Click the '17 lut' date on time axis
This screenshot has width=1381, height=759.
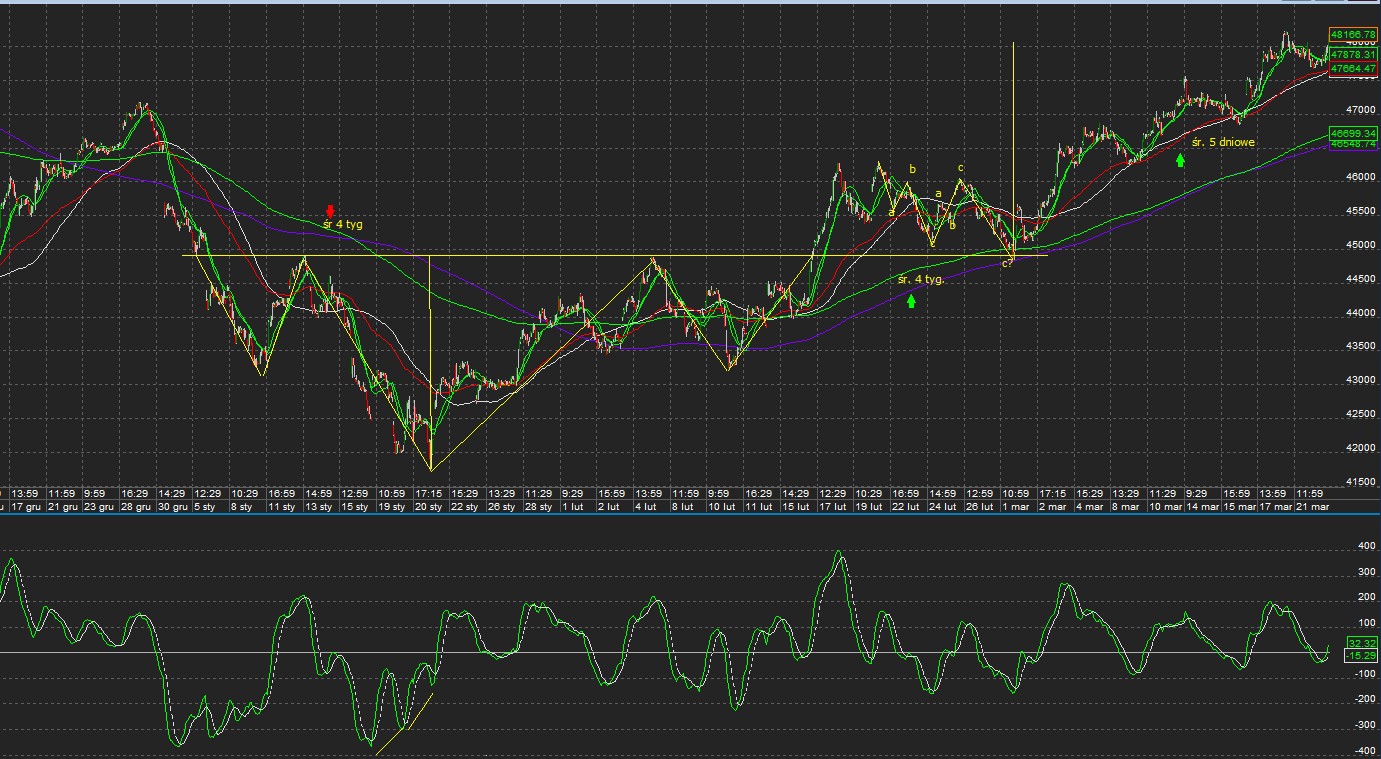coord(832,507)
